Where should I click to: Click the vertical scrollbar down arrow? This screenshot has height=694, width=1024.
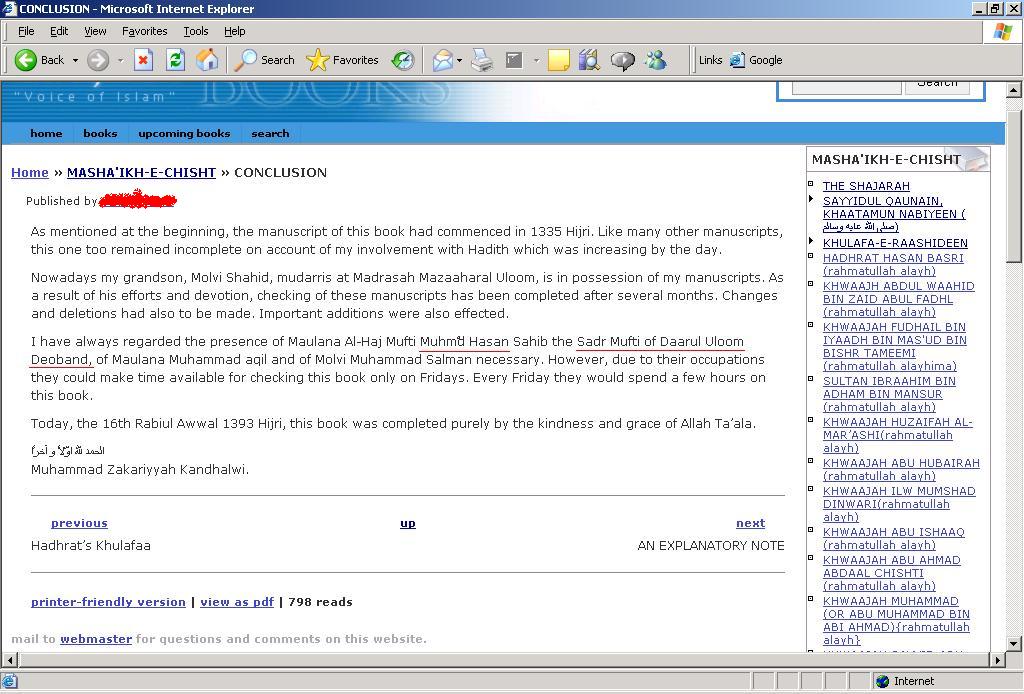pyautogui.click(x=1014, y=643)
